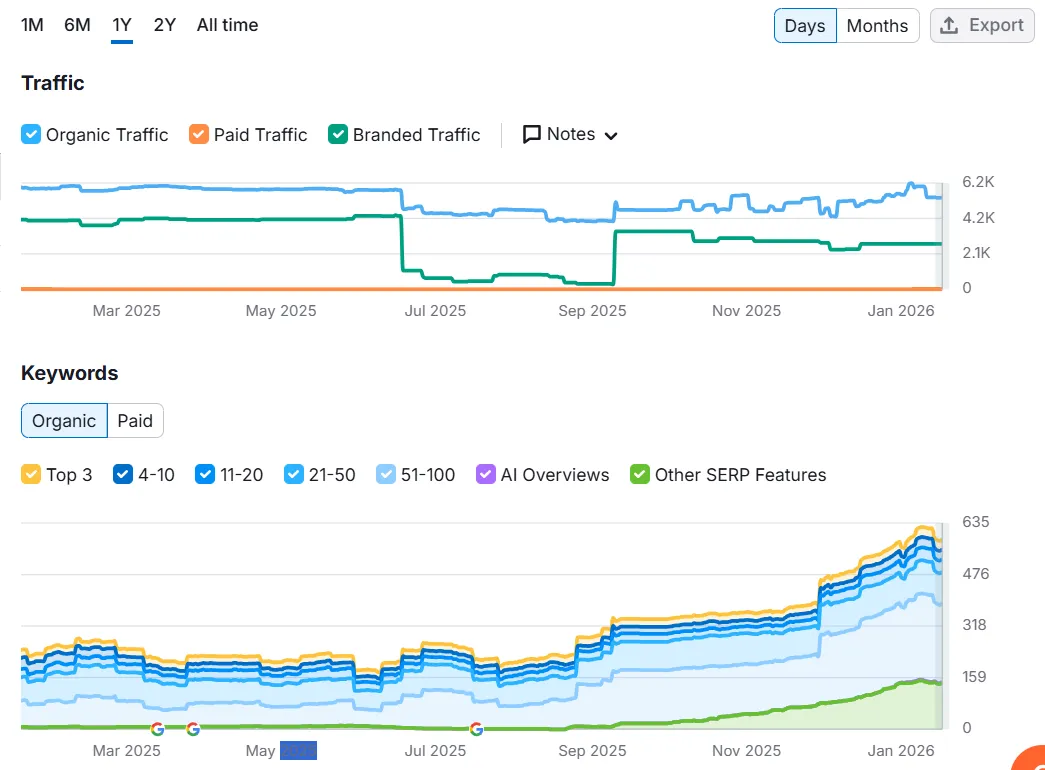This screenshot has width=1045, height=770.
Task: Hide the Top 3 keywords series
Action: point(31,474)
